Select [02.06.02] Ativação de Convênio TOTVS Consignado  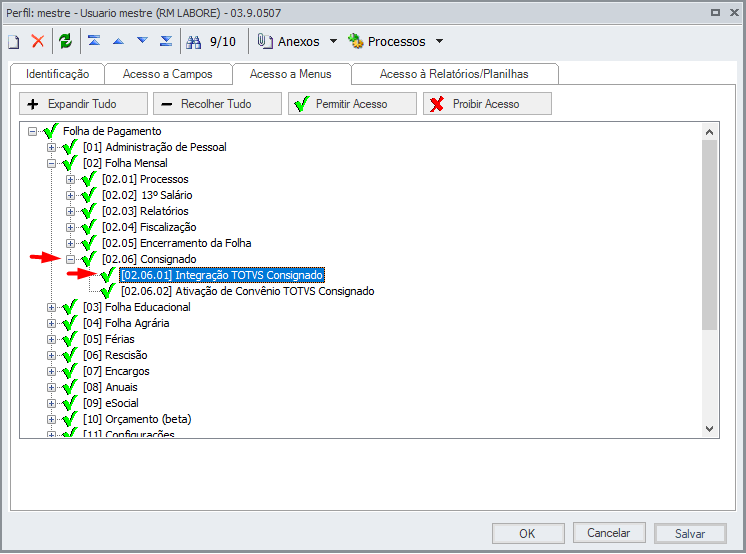click(247, 291)
